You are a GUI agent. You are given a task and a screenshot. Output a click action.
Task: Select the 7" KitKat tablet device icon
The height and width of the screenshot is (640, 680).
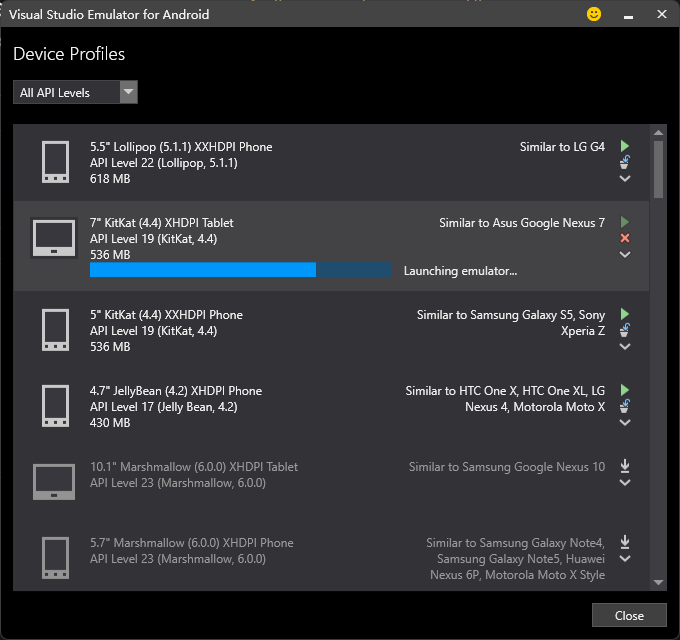coord(54,238)
